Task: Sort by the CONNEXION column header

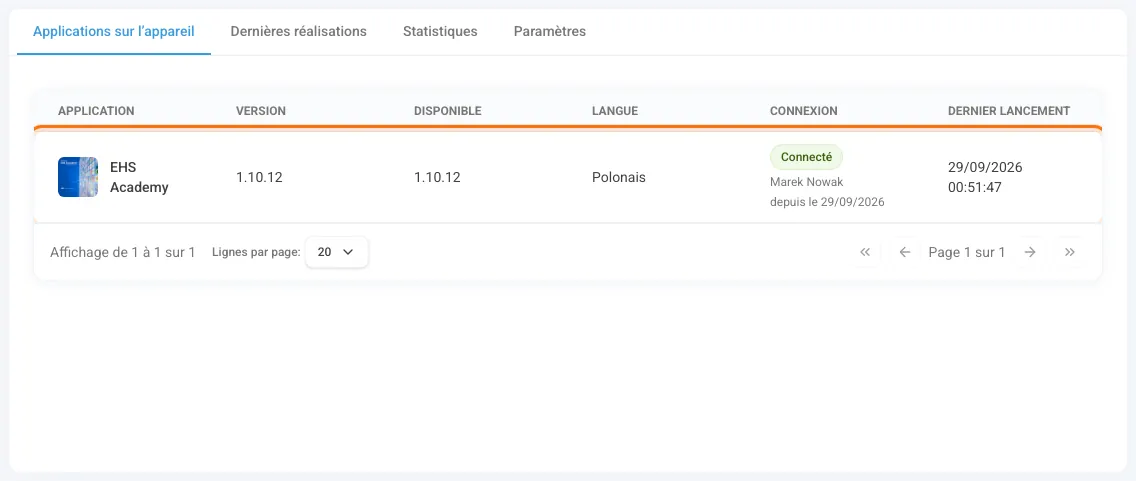Action: click(803, 111)
